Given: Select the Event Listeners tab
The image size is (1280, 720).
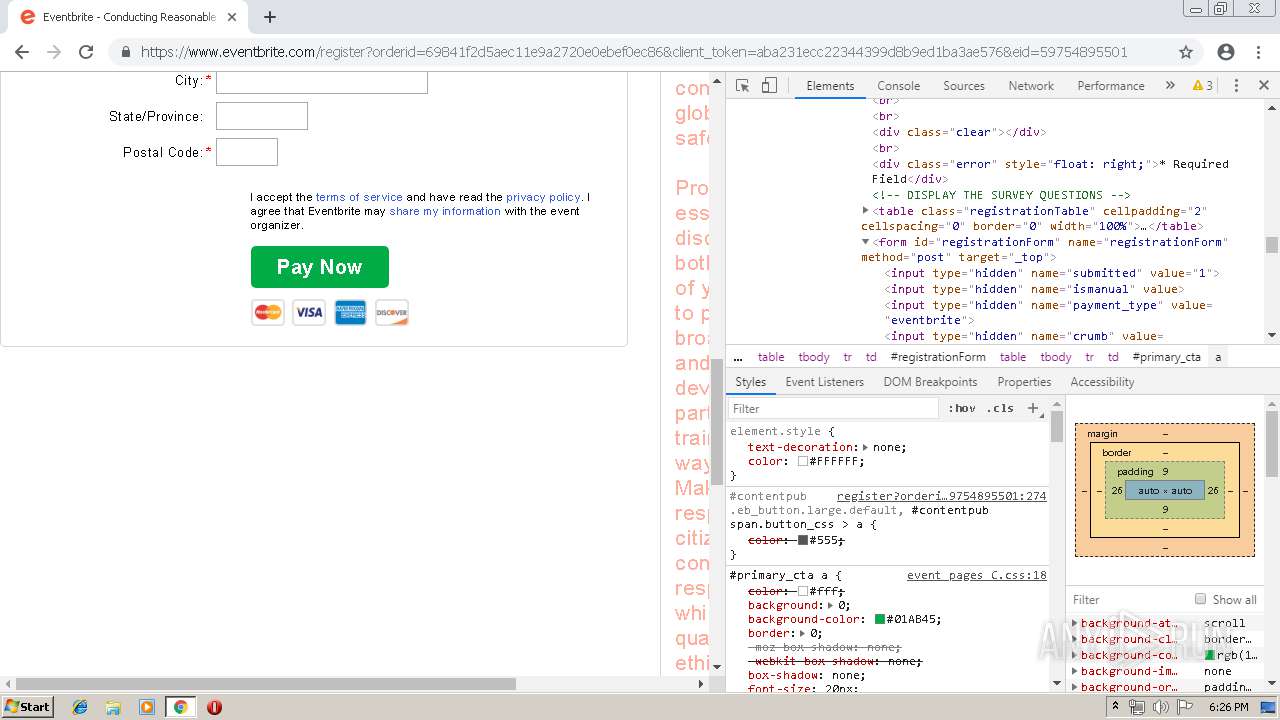Looking at the screenshot, I should point(824,382).
